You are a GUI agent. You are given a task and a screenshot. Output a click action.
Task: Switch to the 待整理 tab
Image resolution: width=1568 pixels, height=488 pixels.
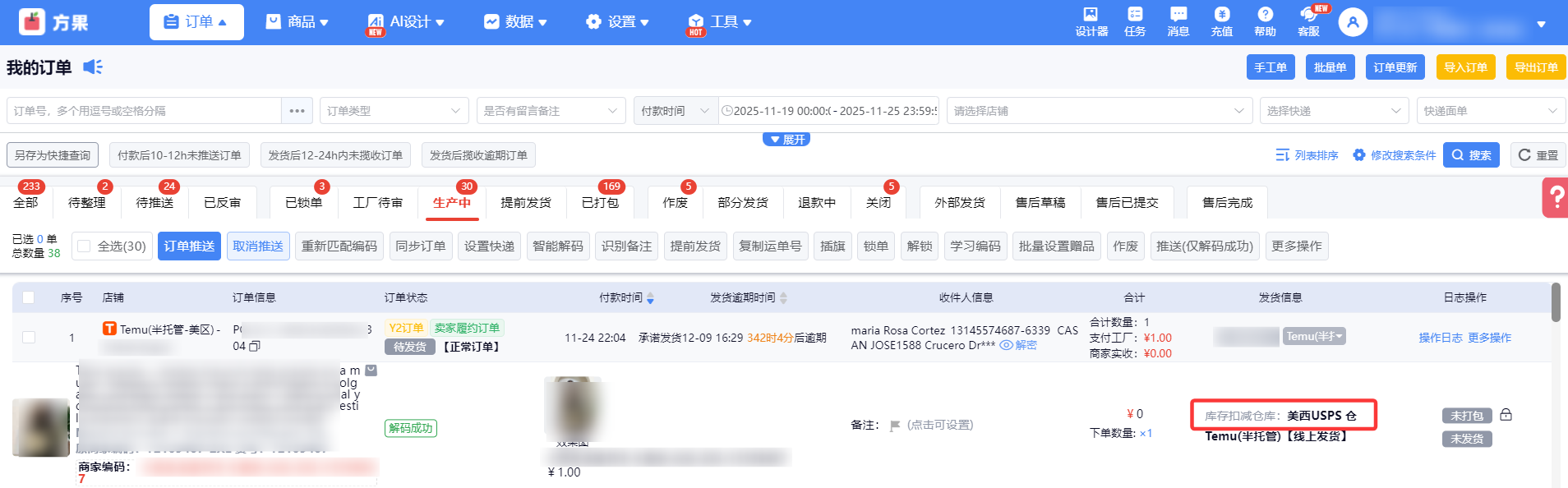pos(86,202)
